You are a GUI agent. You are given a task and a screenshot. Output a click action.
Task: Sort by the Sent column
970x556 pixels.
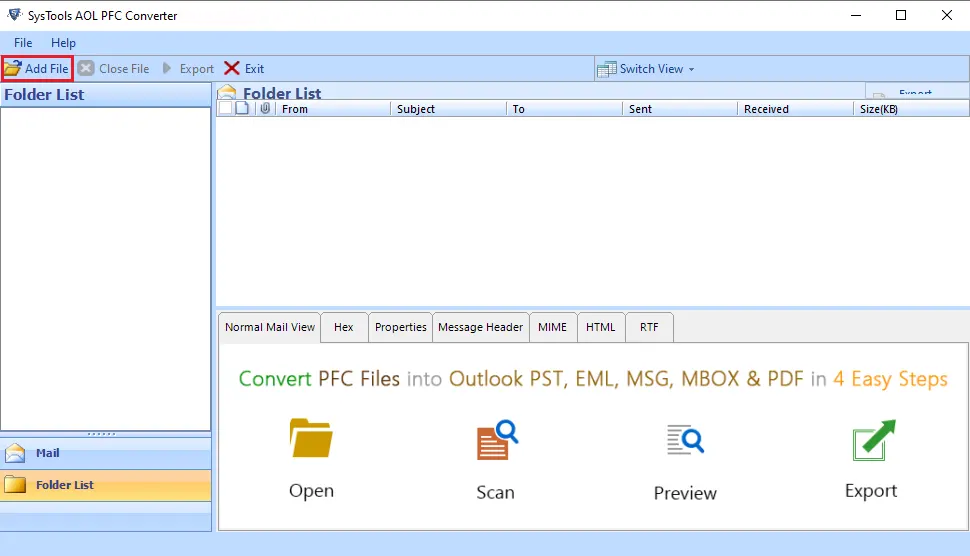coord(680,109)
